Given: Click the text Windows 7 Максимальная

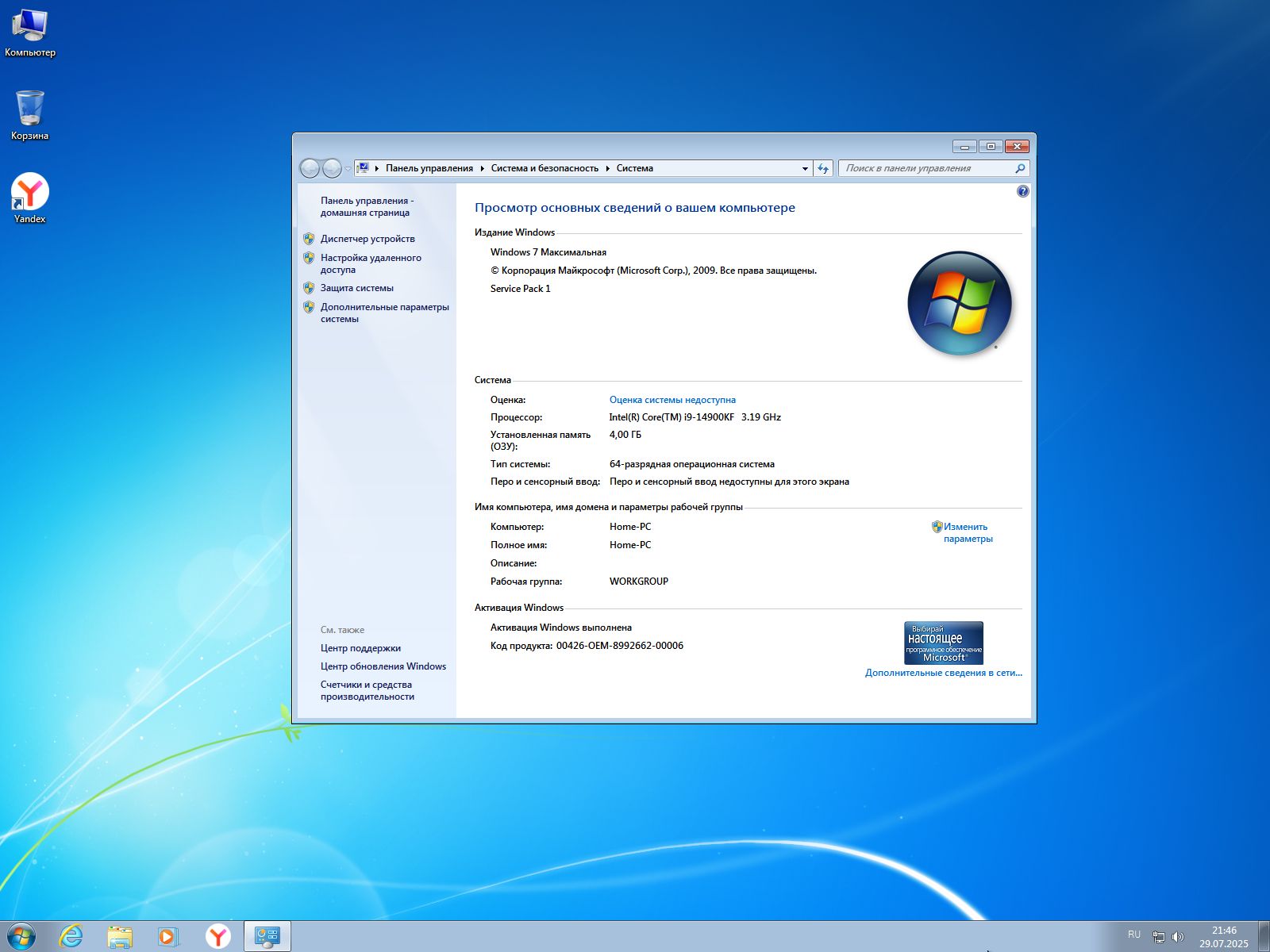Looking at the screenshot, I should pyautogui.click(x=548, y=252).
